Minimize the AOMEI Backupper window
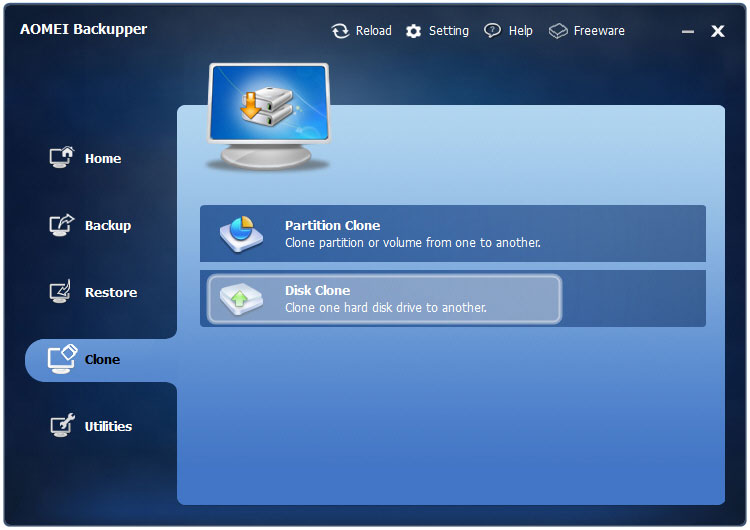Image resolution: width=750 pixels, height=530 pixels. 688,32
